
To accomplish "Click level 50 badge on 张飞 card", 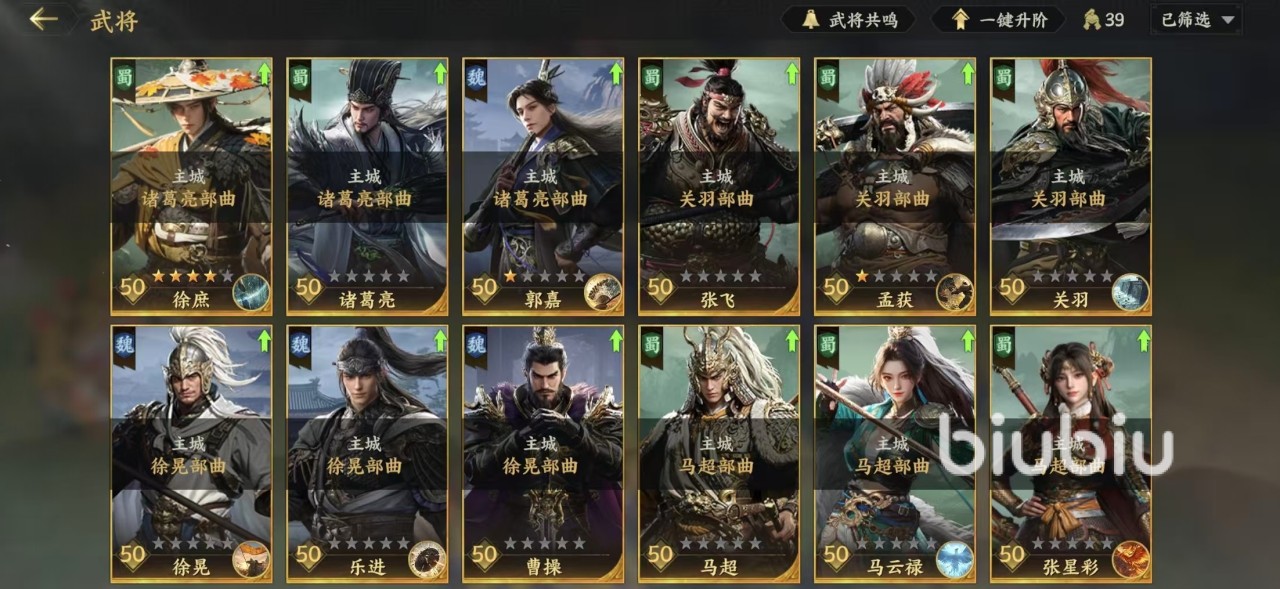I will point(660,289).
